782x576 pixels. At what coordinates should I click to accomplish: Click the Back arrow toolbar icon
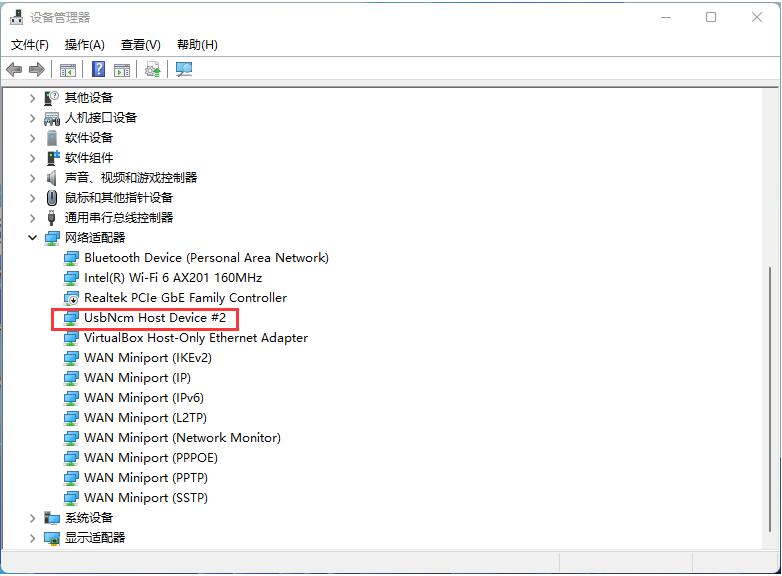click(14, 69)
